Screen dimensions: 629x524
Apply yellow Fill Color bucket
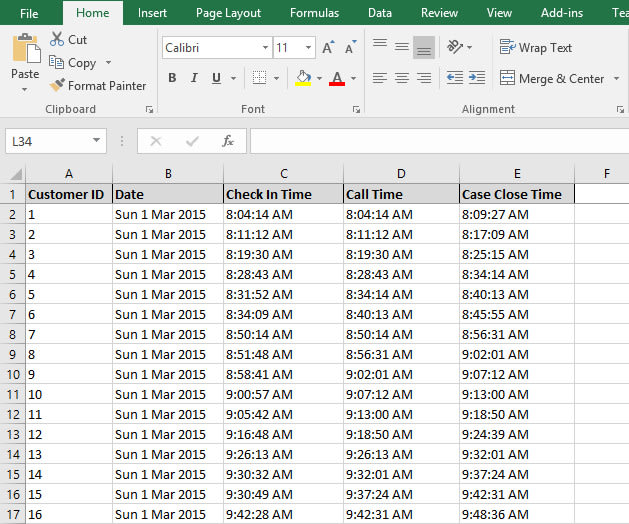pyautogui.click(x=303, y=78)
